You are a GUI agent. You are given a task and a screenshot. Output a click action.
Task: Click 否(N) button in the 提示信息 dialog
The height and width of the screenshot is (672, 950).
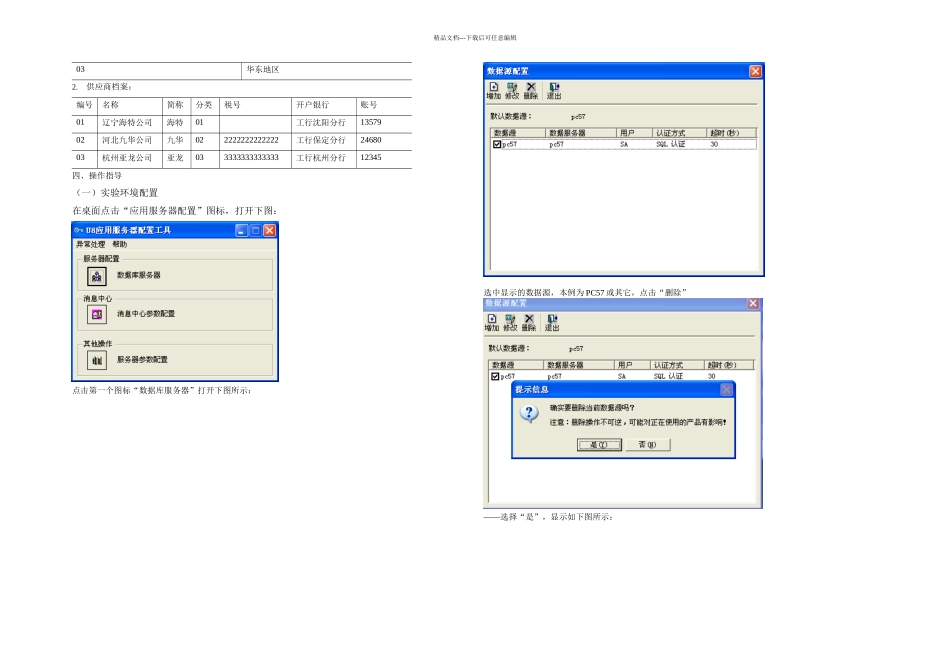[x=647, y=445]
